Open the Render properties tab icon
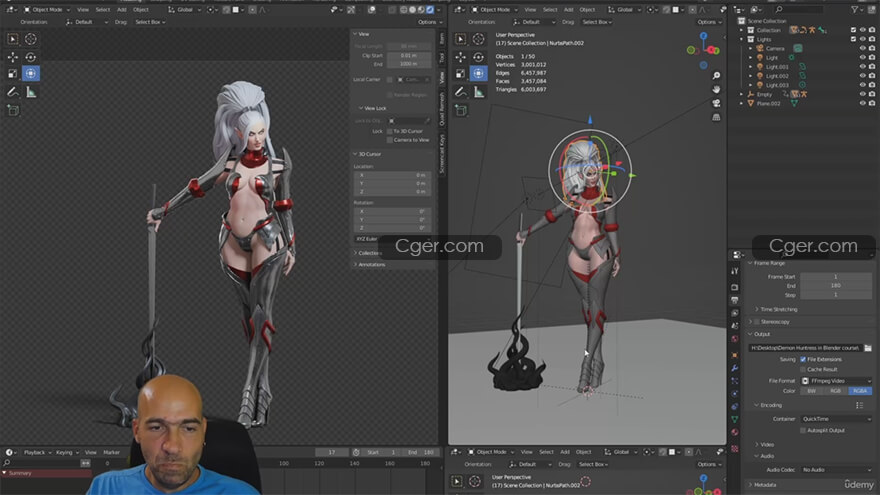 tap(735, 287)
